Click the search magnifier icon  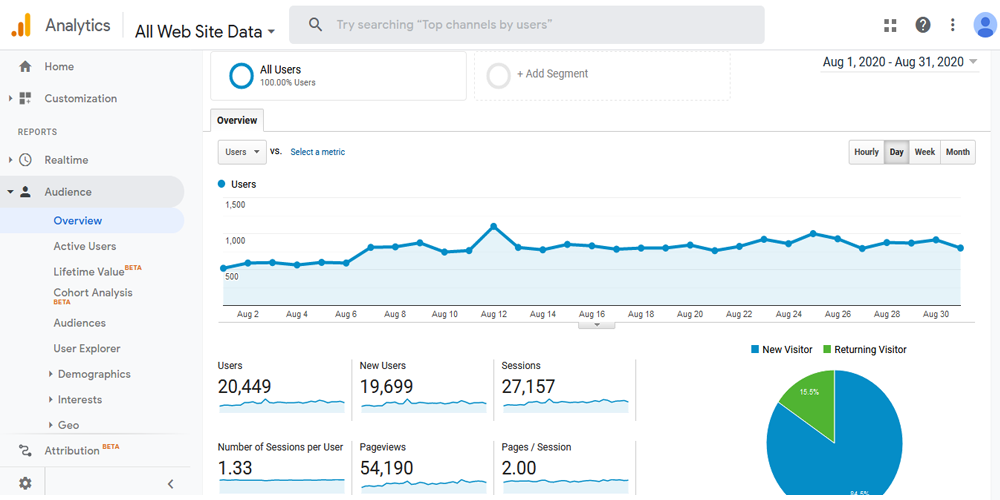pyautogui.click(x=315, y=25)
